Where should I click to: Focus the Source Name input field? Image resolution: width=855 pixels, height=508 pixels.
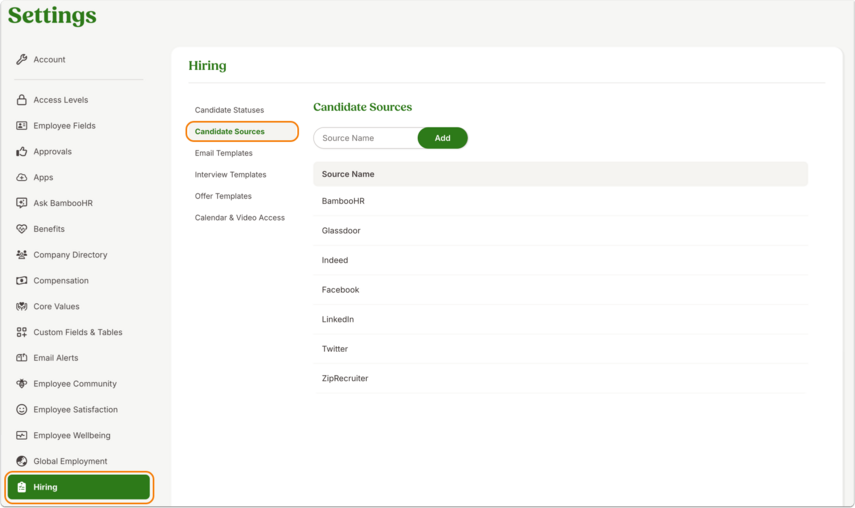(x=366, y=138)
